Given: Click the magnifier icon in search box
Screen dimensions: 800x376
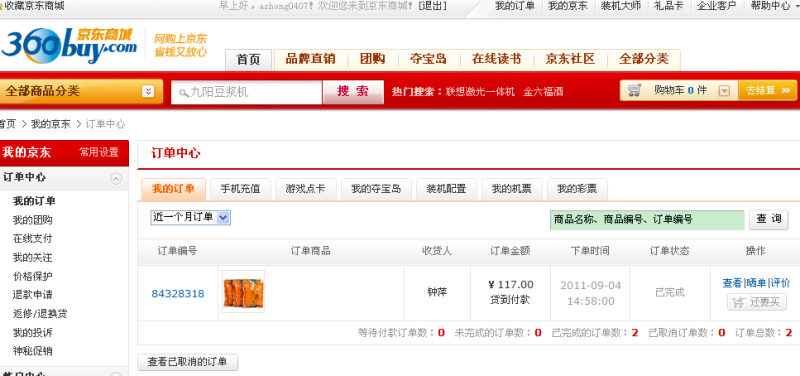Looking at the screenshot, I should 184,93.
